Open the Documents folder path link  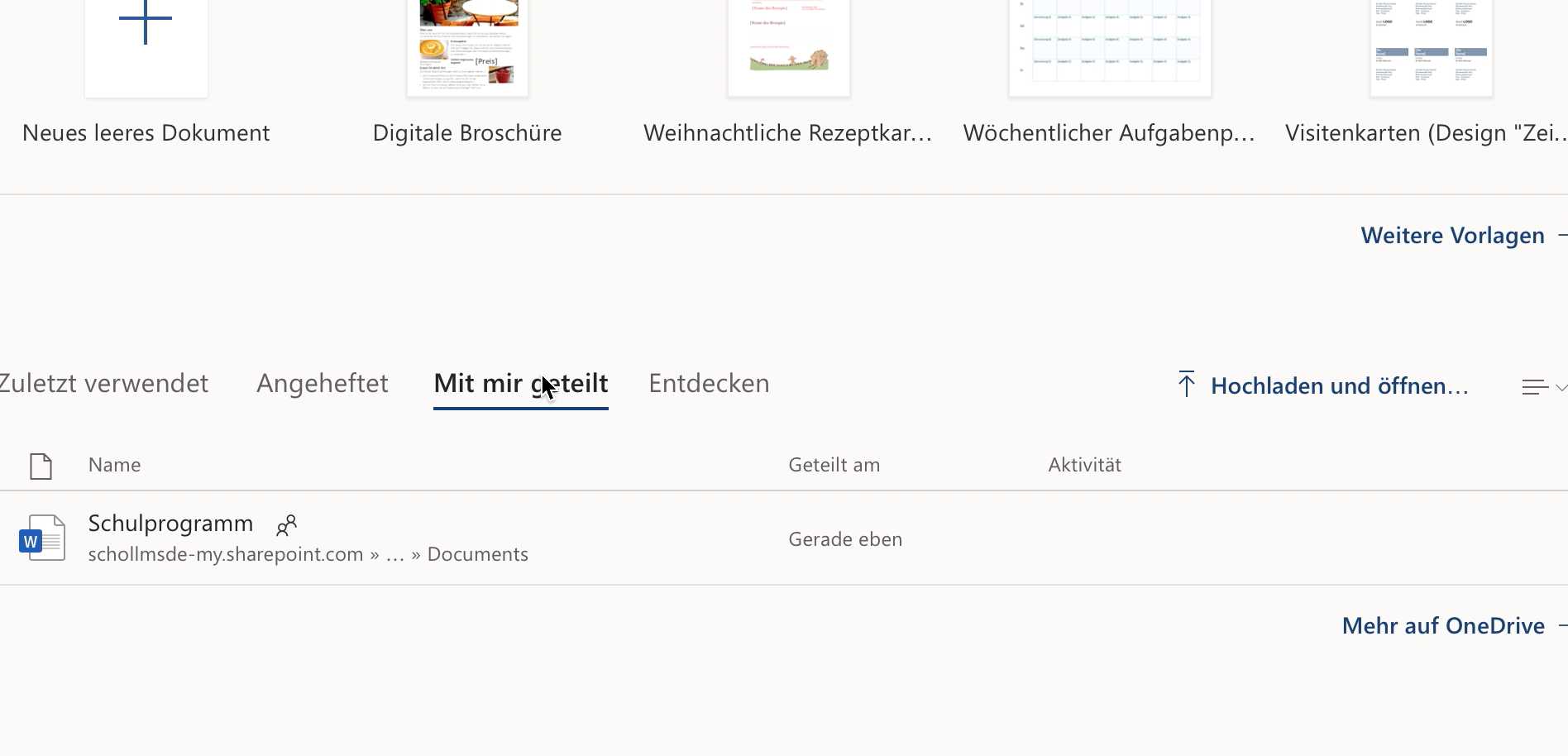pyautogui.click(x=477, y=554)
